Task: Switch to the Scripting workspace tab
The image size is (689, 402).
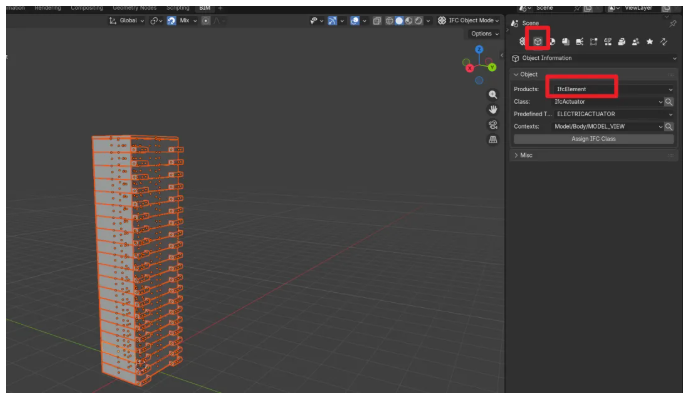Action: click(178, 8)
